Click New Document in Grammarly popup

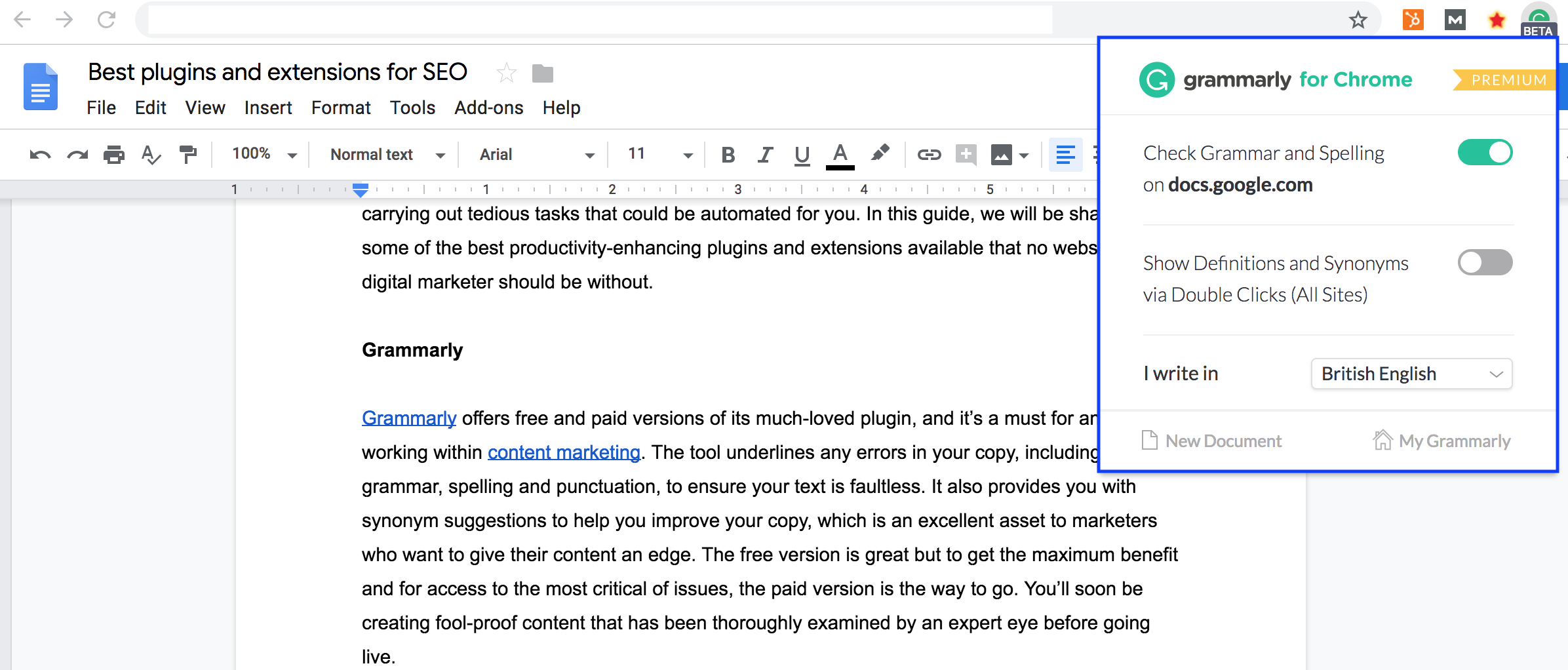pos(1211,441)
